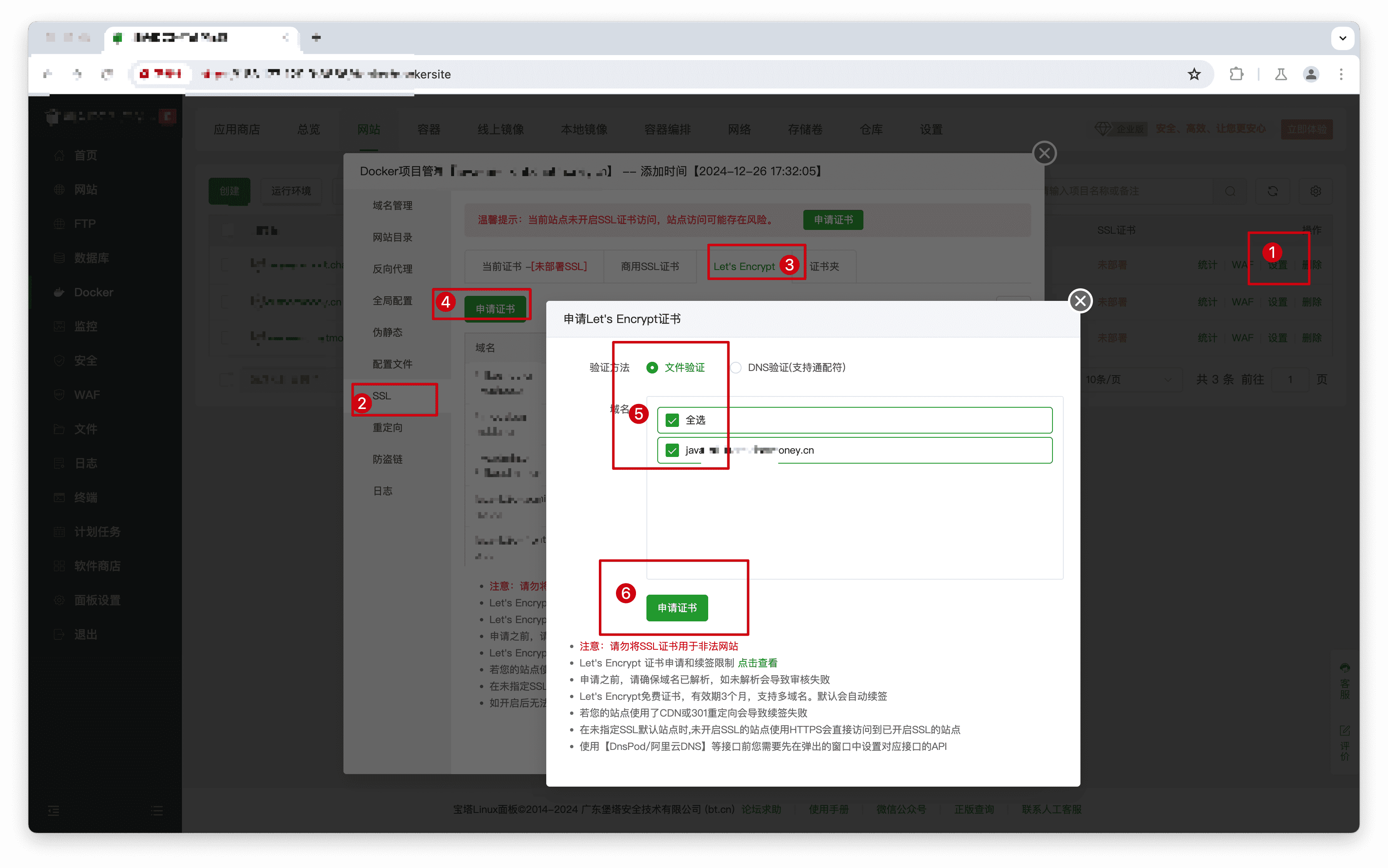
Task: Open 反向代理 in project sidebar
Action: (393, 269)
